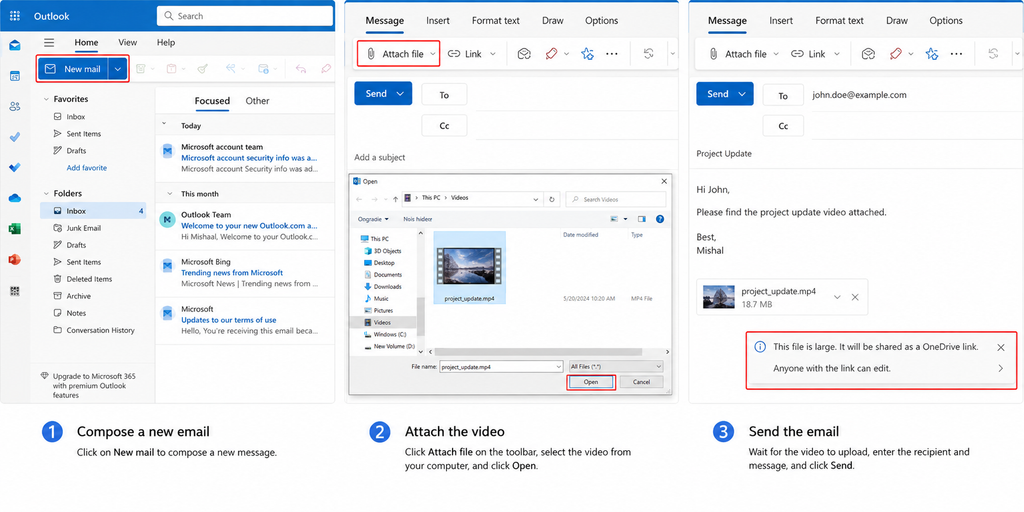Collapse the This month message group

pos(169,194)
